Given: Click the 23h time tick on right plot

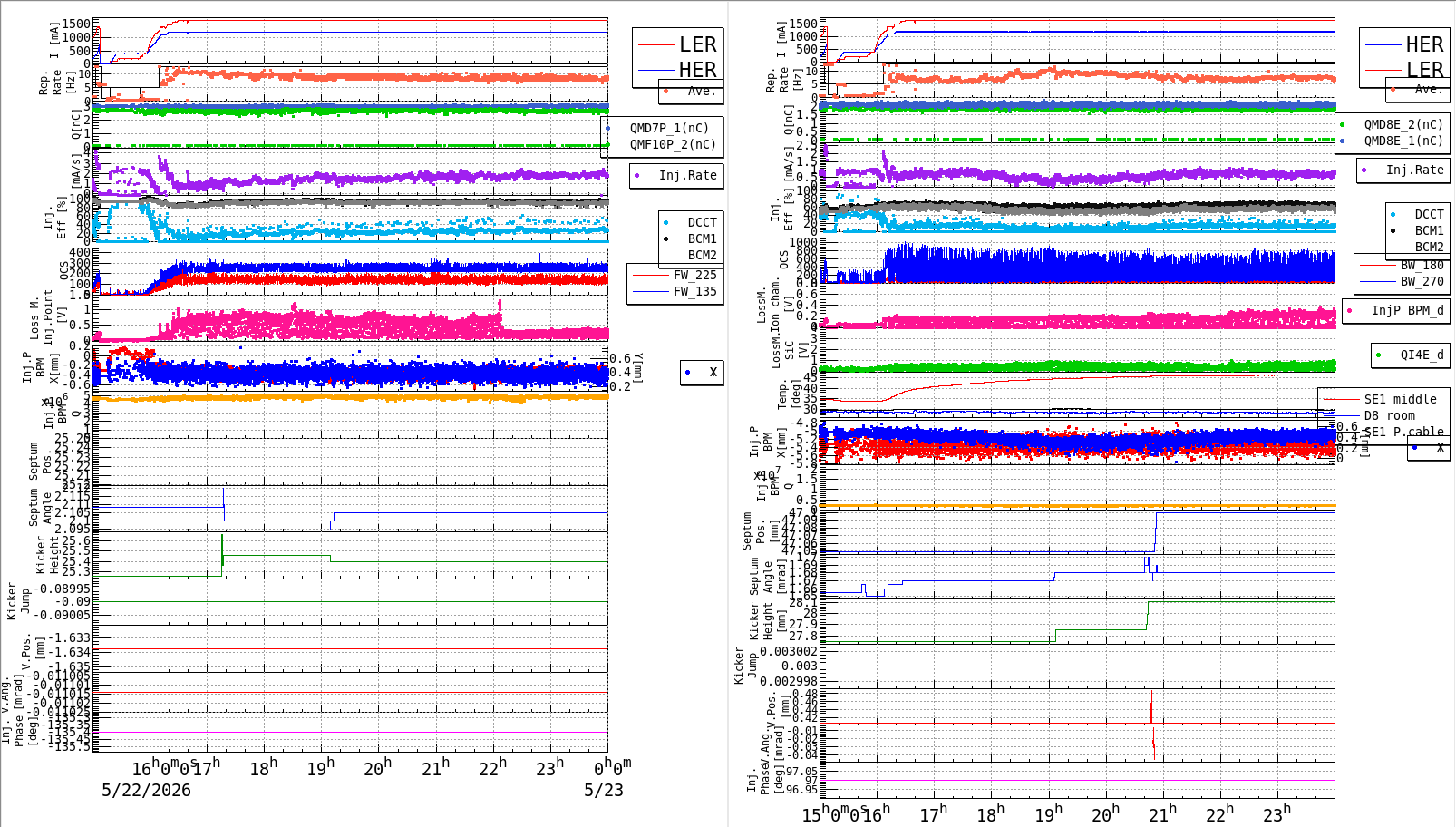Looking at the screenshot, I should pyautogui.click(x=1276, y=813).
